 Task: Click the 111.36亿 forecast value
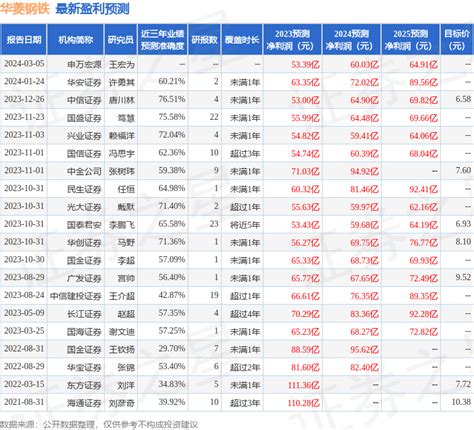click(303, 385)
